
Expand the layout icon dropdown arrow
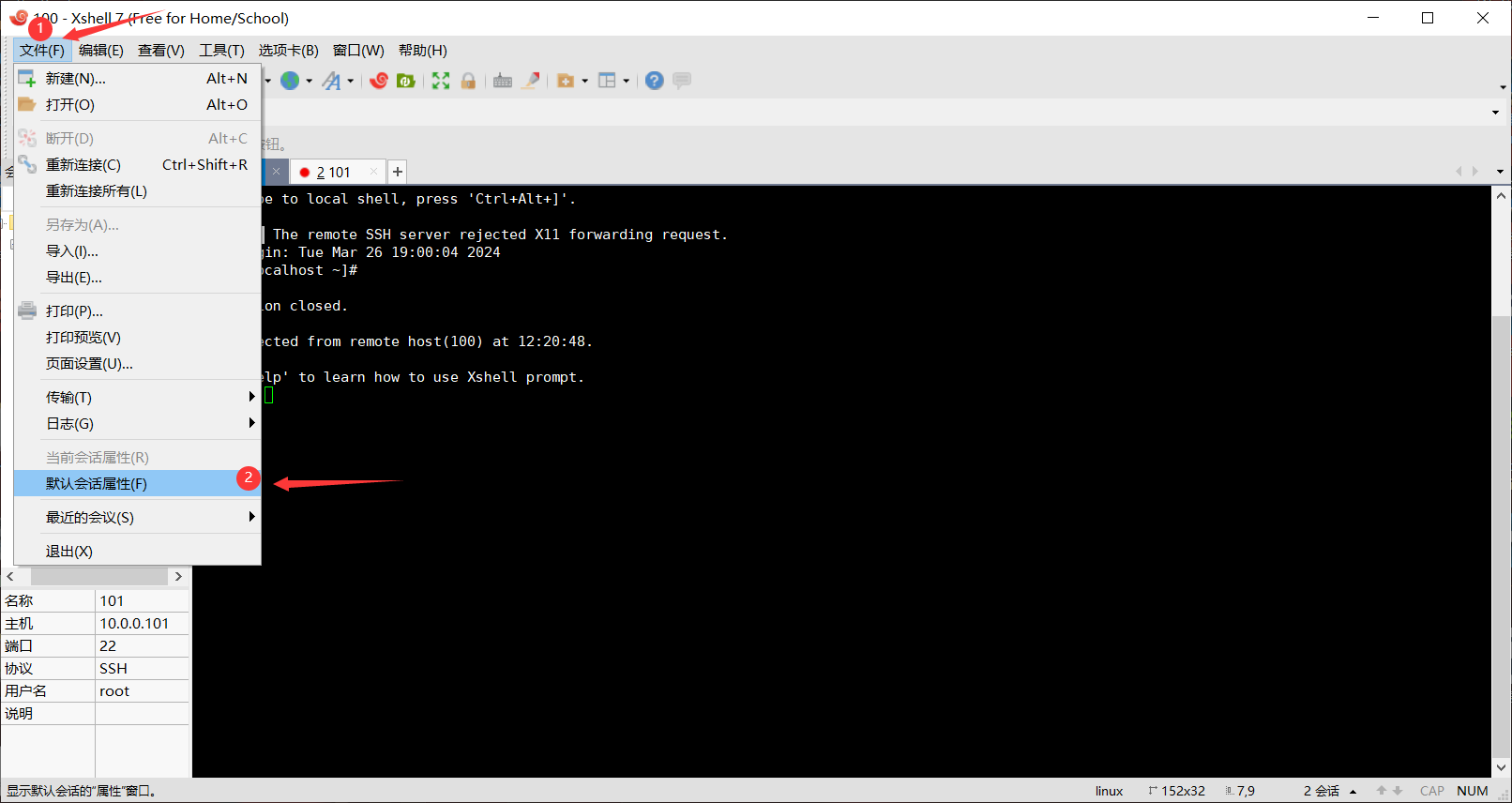click(x=626, y=81)
